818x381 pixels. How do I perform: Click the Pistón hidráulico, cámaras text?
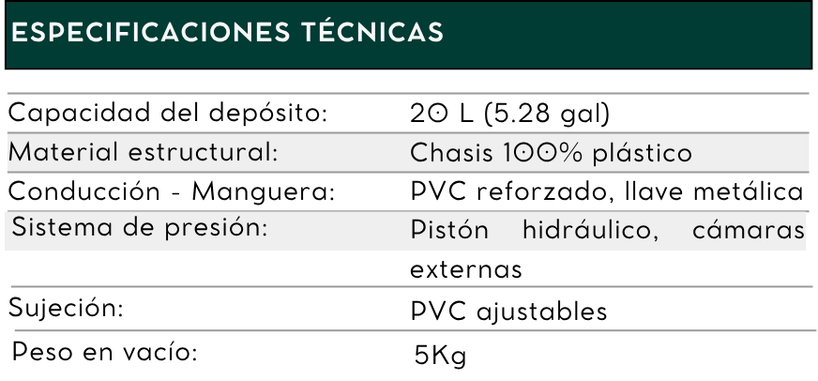tap(607, 230)
